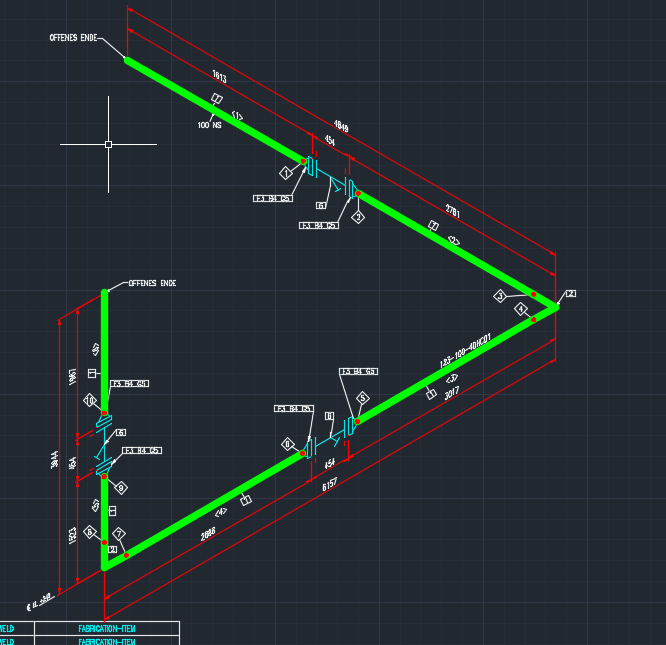This screenshot has height=645, width=666.
Task: Pick weld tag diamond number 4
Action: click(x=521, y=309)
